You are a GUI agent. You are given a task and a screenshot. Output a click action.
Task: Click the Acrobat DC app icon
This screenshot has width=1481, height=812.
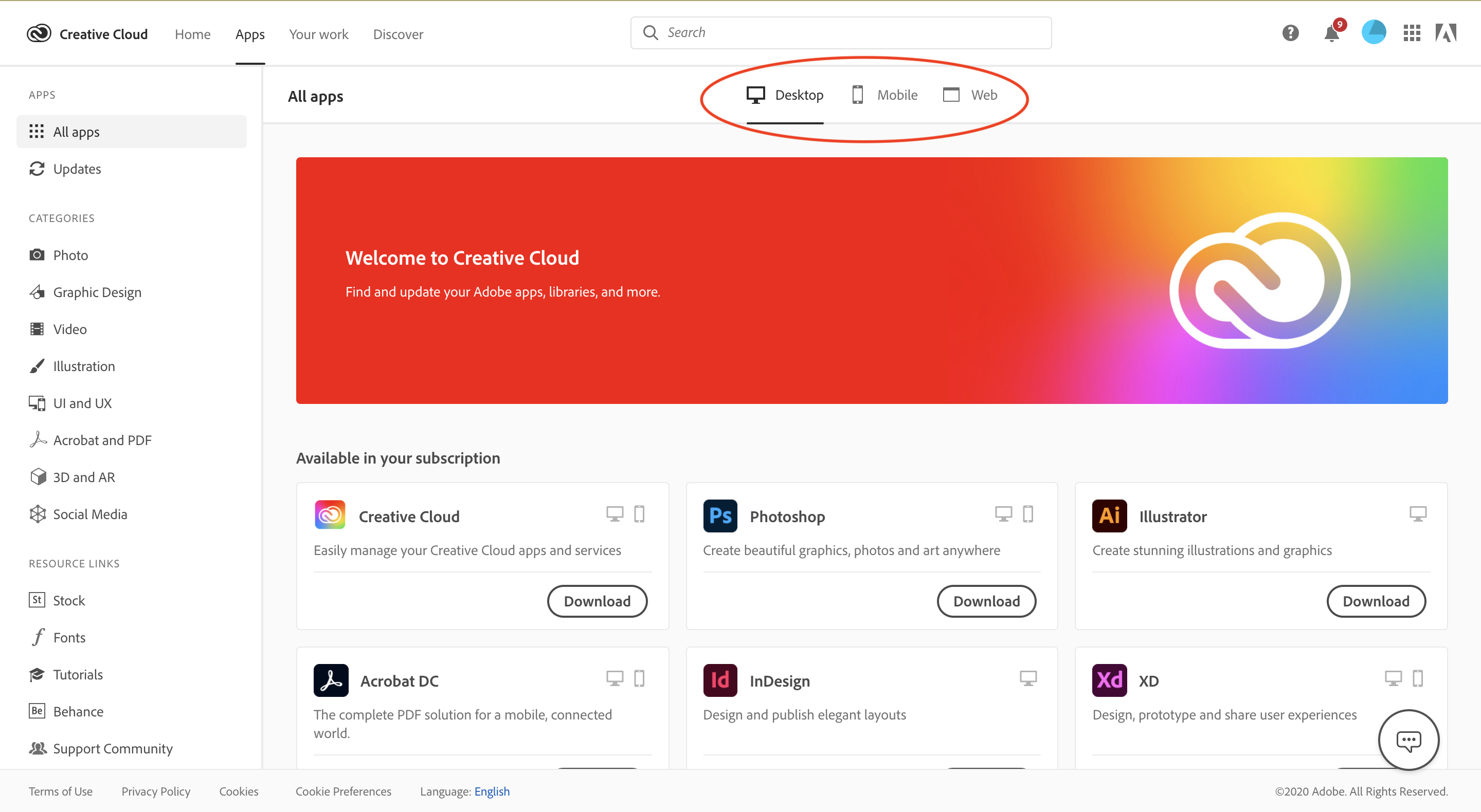click(331, 680)
